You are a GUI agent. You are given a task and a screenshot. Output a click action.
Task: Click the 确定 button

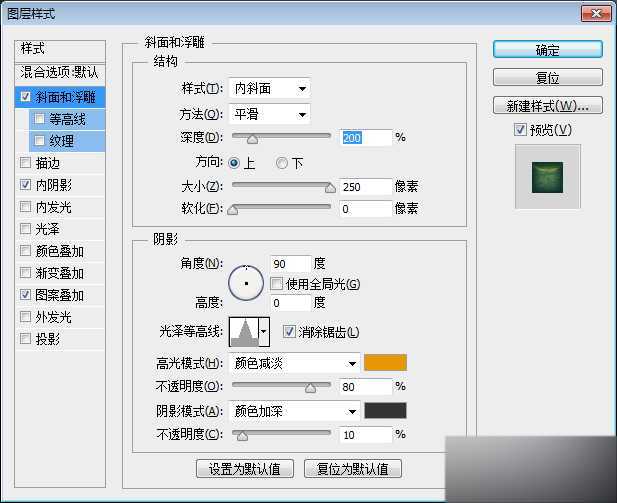pyautogui.click(x=547, y=50)
